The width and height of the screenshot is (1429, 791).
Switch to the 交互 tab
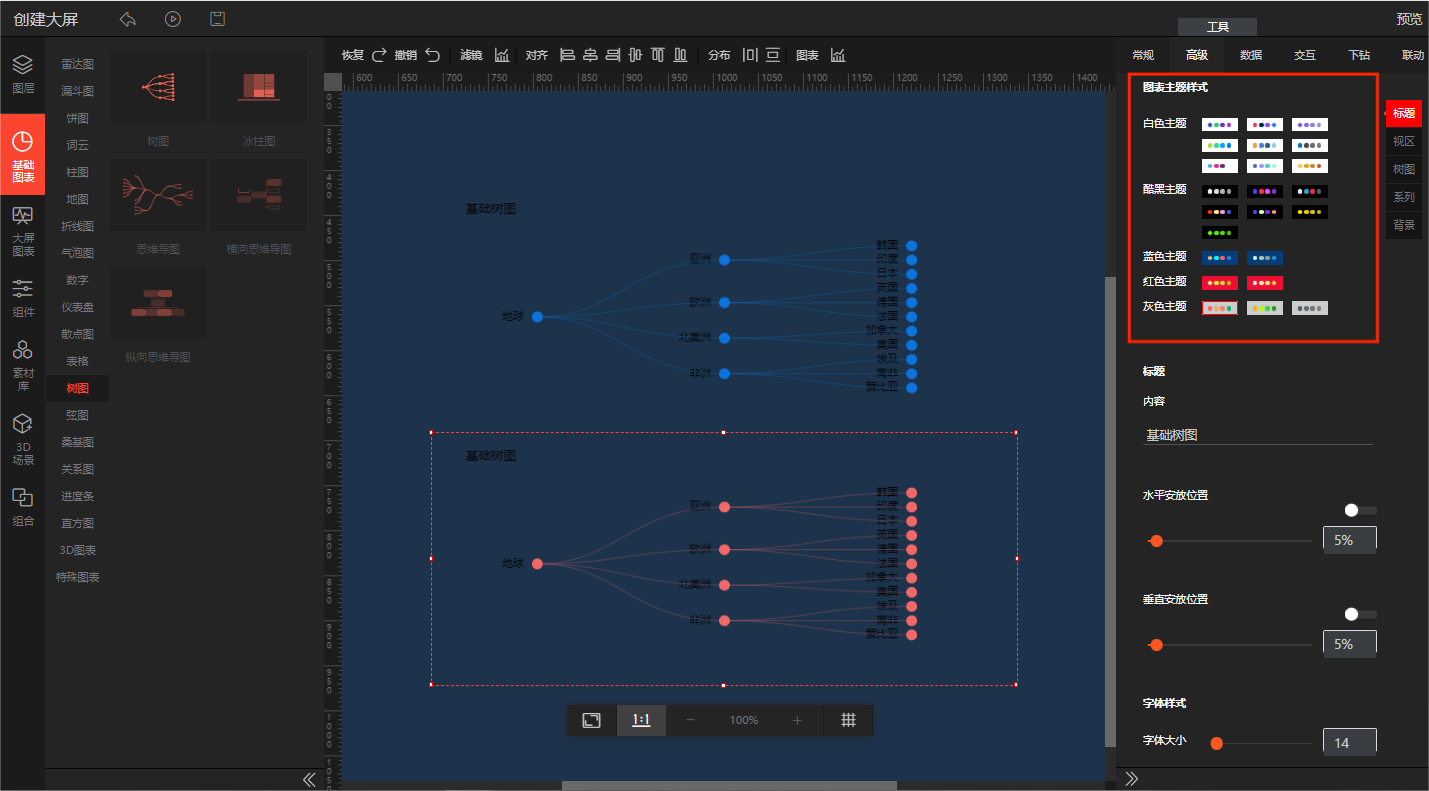(x=1304, y=55)
